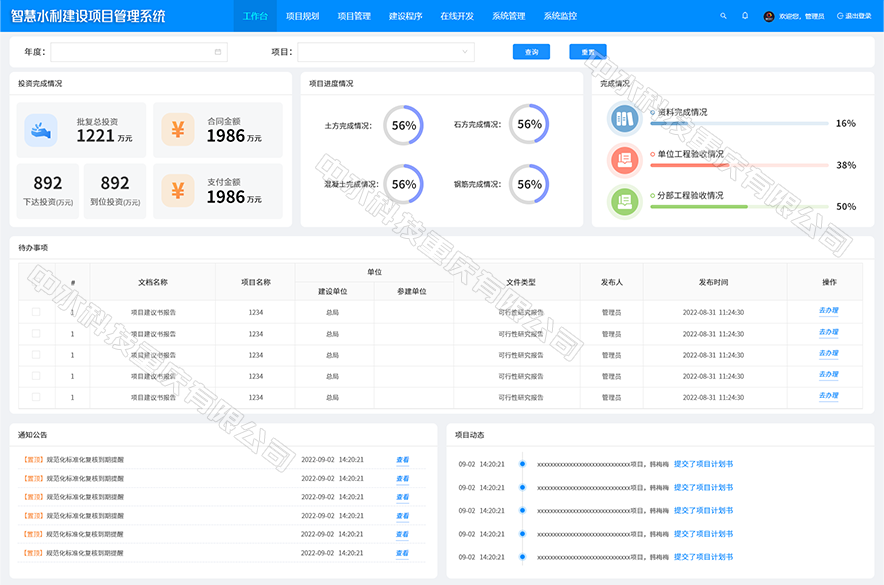
Task: Click first 提交了项目计划书 link
Action: [x=704, y=464]
